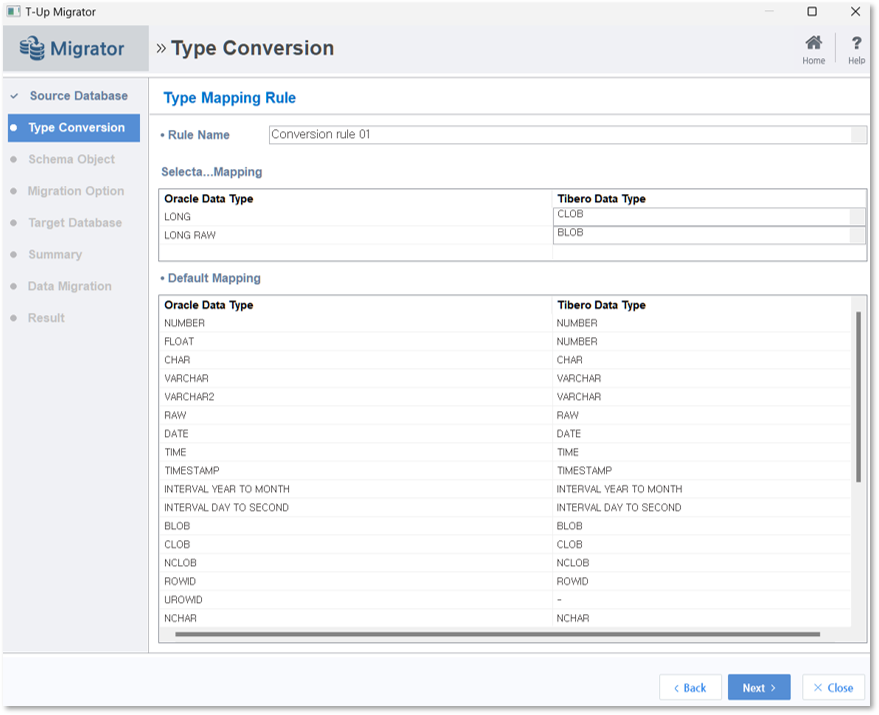Click the Migrator database logo icon

tap(32, 48)
